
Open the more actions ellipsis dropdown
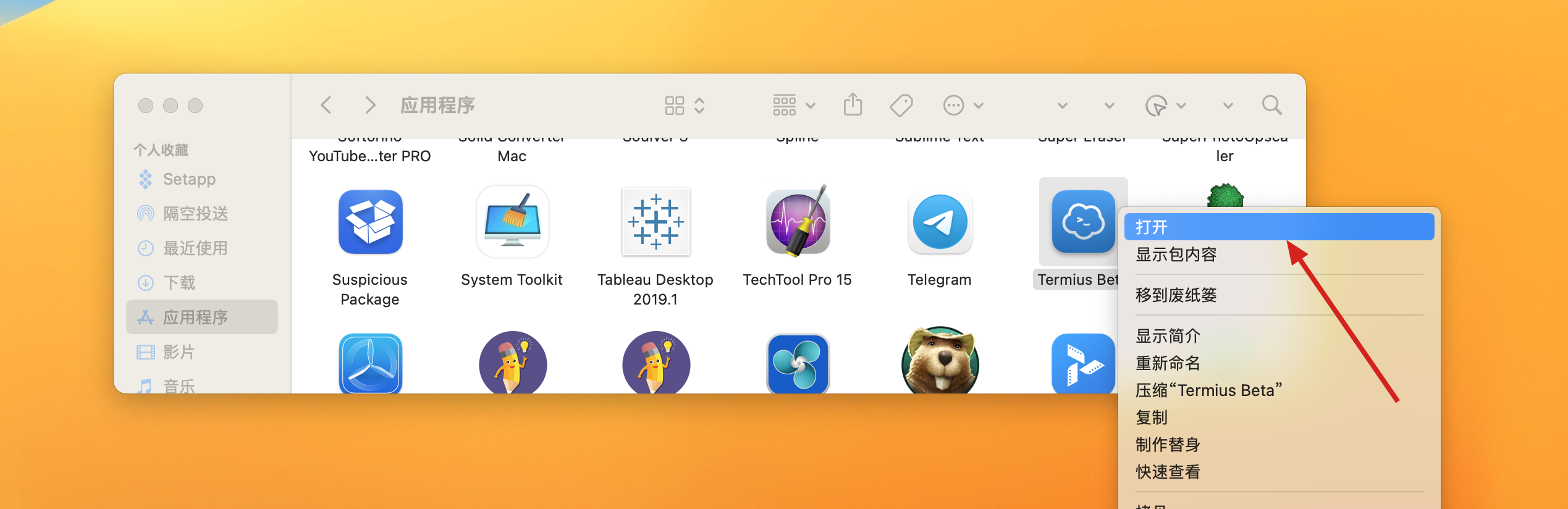click(x=963, y=105)
